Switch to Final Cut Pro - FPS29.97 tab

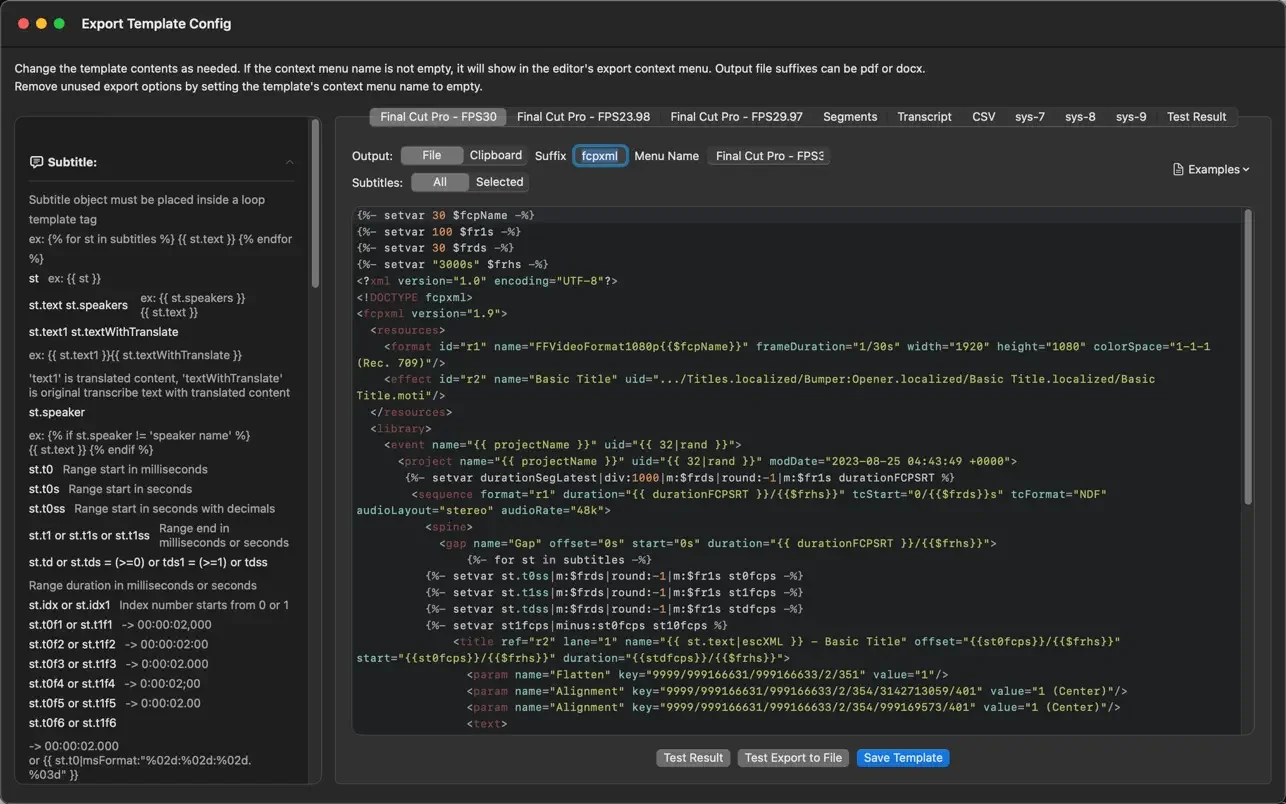736,117
